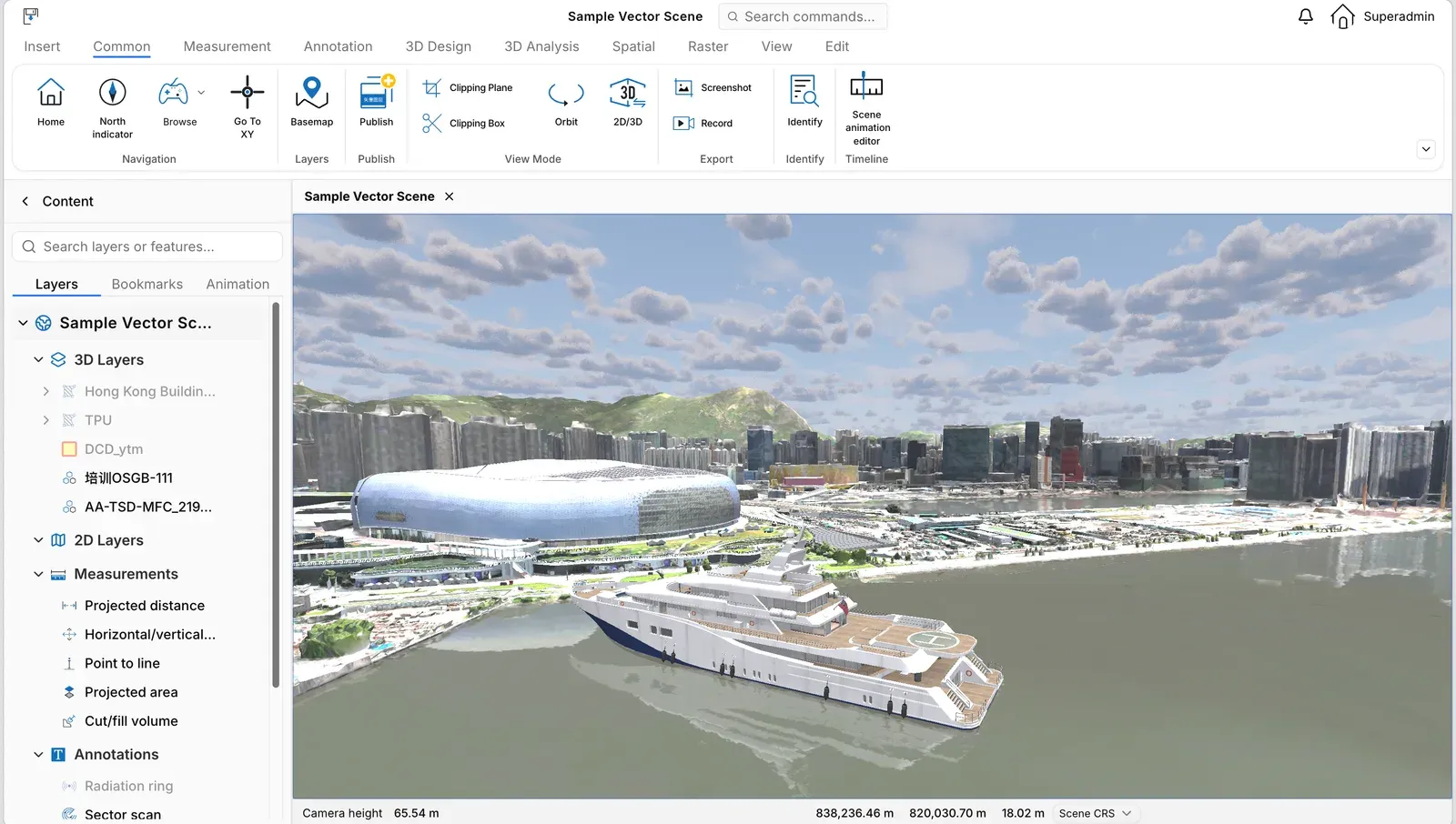Collapse the Measurements group
The width and height of the screenshot is (1456, 824).
coord(38,575)
